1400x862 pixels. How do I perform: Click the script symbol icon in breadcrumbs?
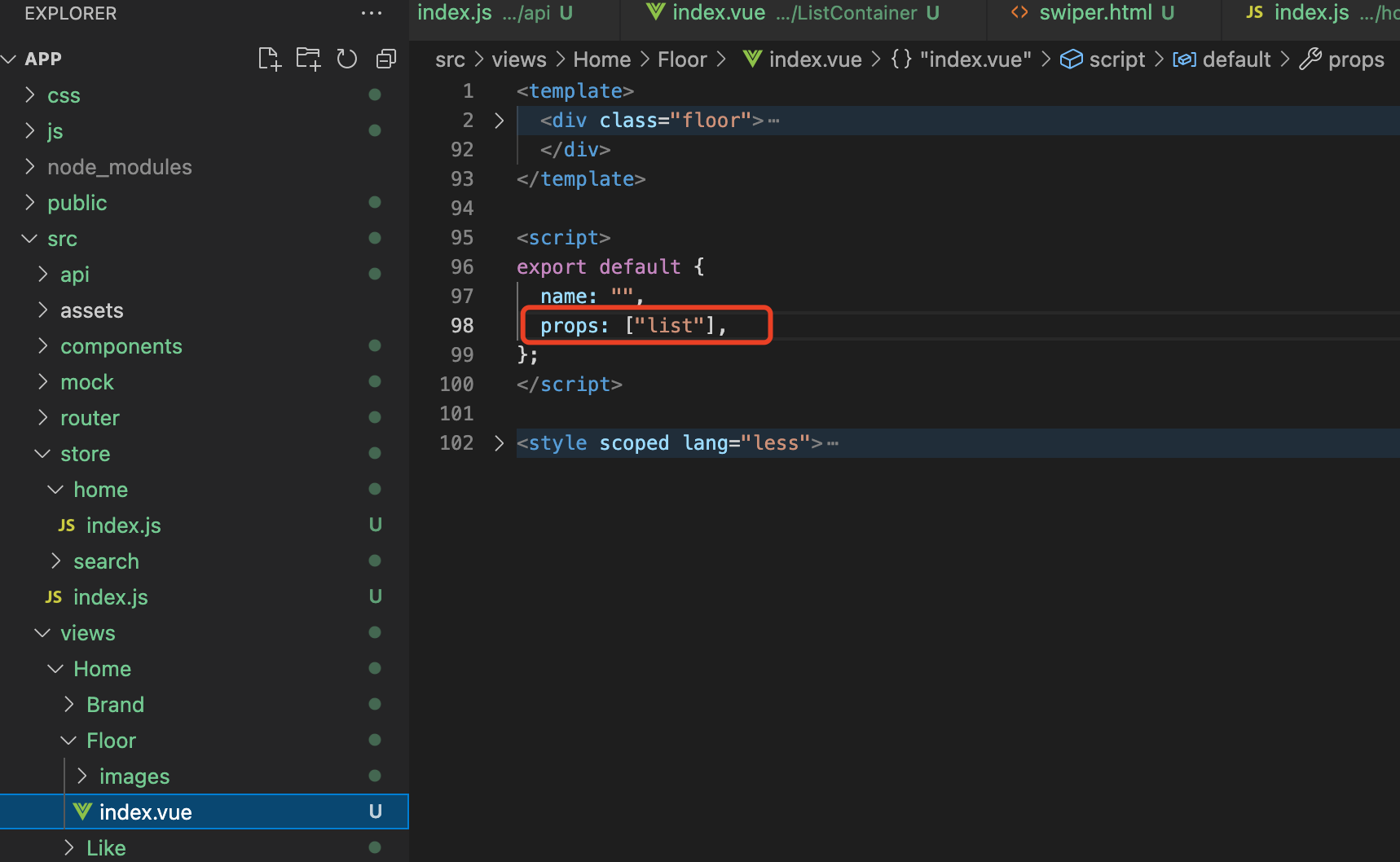(1071, 59)
